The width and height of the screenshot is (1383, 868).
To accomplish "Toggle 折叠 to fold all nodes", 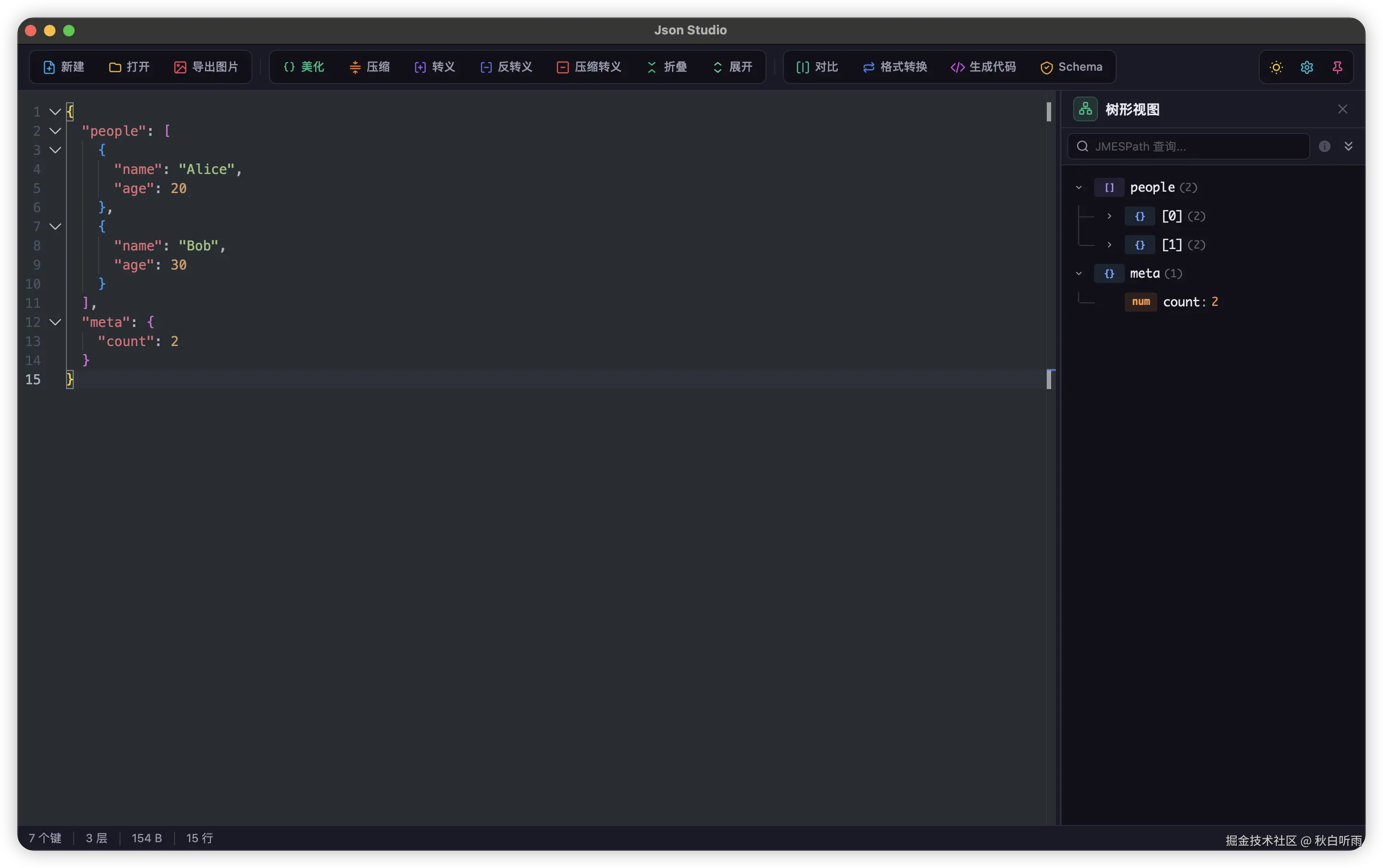I will pyautogui.click(x=666, y=66).
